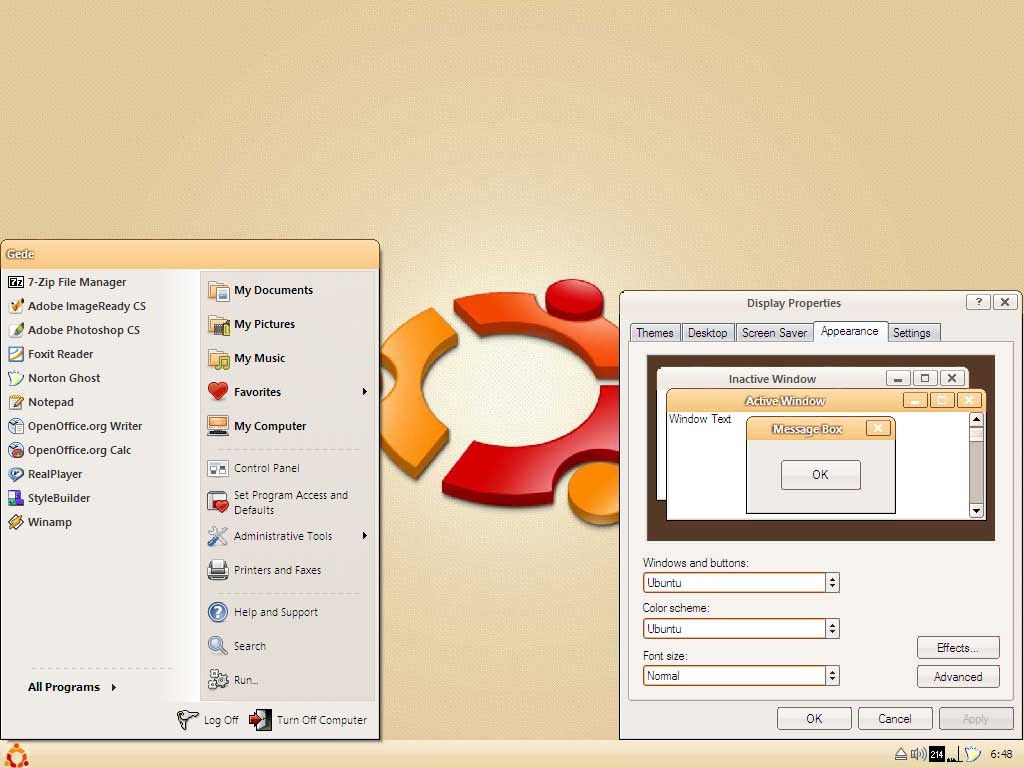Open Printers and Faxes icon

217,570
